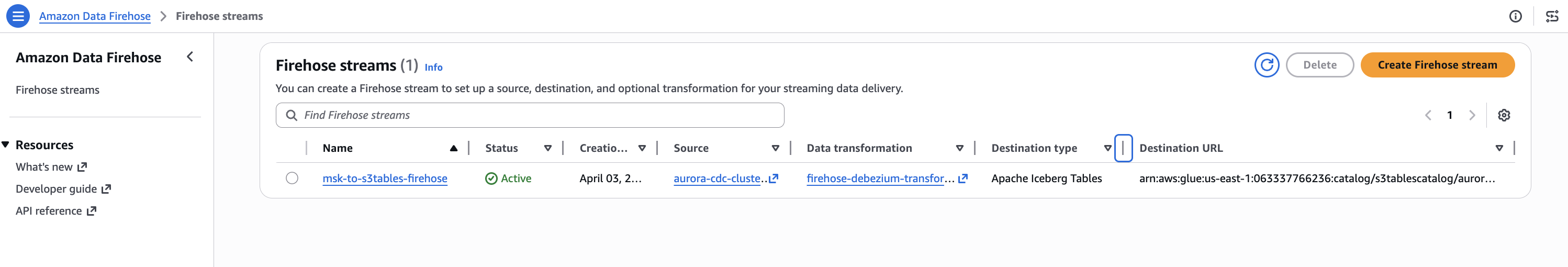This screenshot has width=1568, height=267.
Task: Open the Info link beside Firehose streams
Action: [x=433, y=68]
